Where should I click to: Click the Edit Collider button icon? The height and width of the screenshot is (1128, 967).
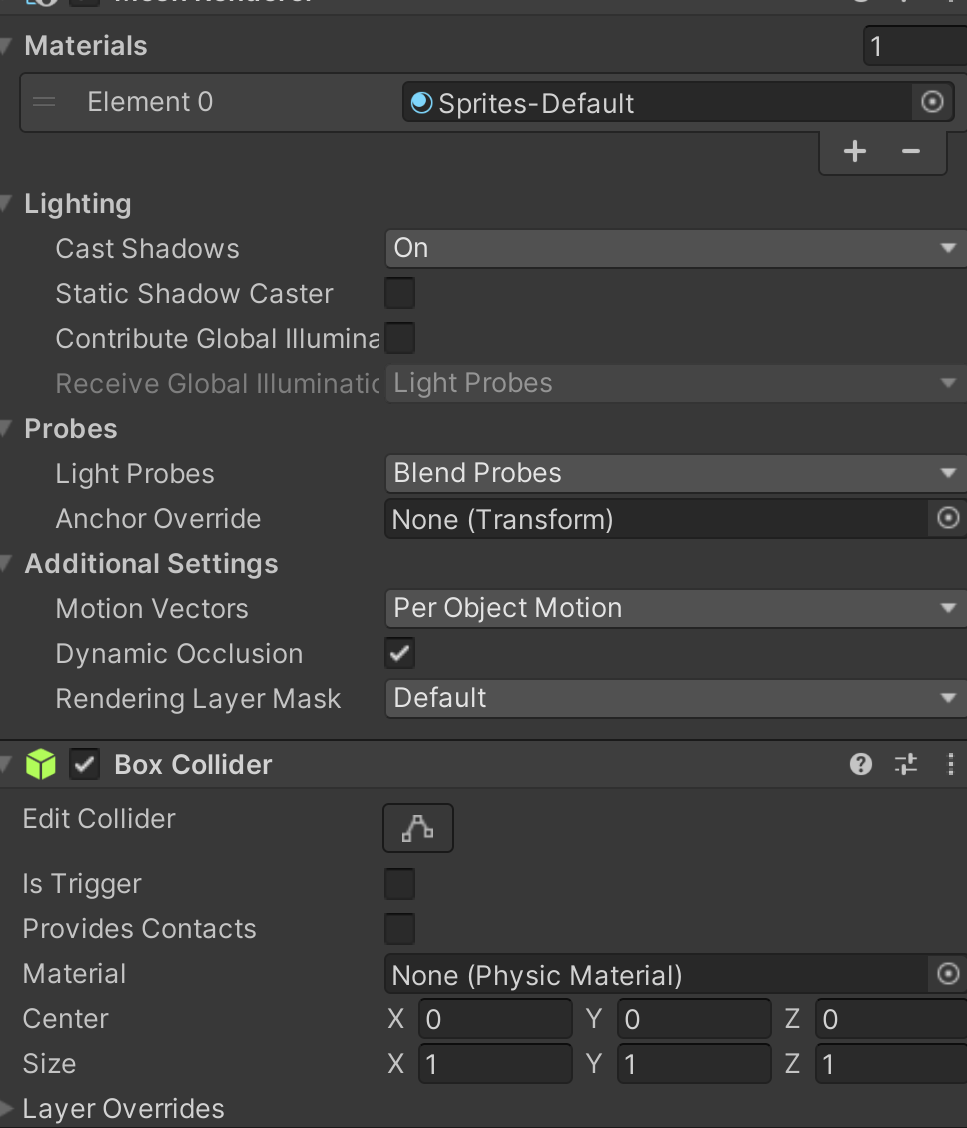click(417, 828)
